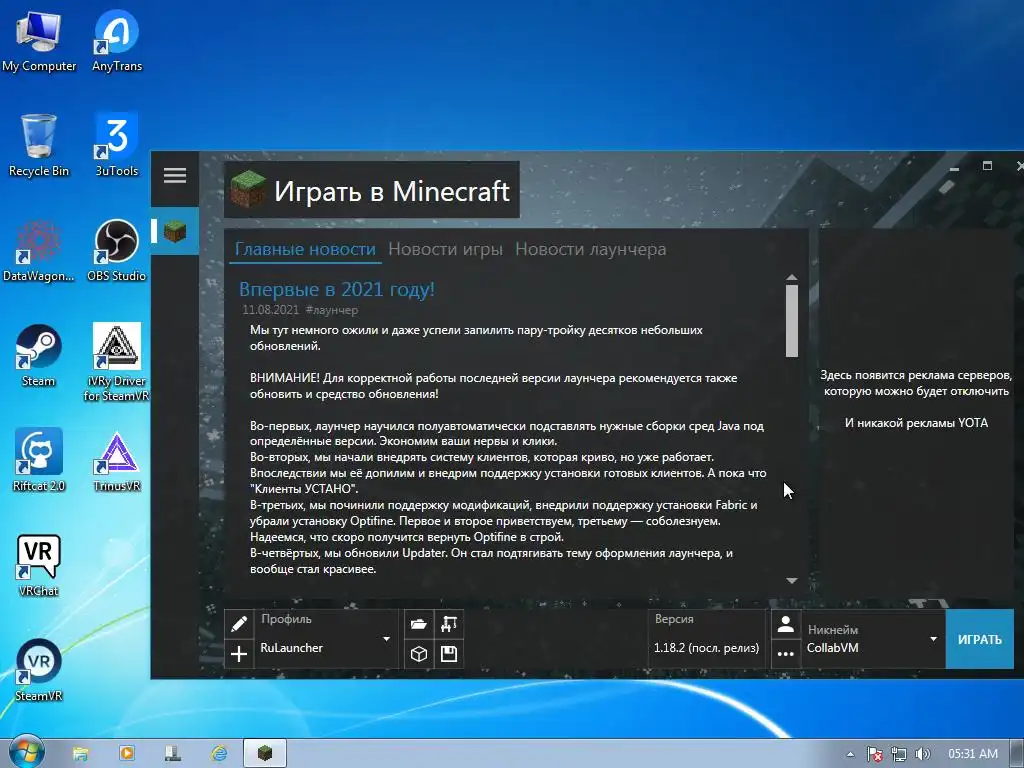Click the date 11.08.2021
1024x768 pixels.
(x=270, y=310)
